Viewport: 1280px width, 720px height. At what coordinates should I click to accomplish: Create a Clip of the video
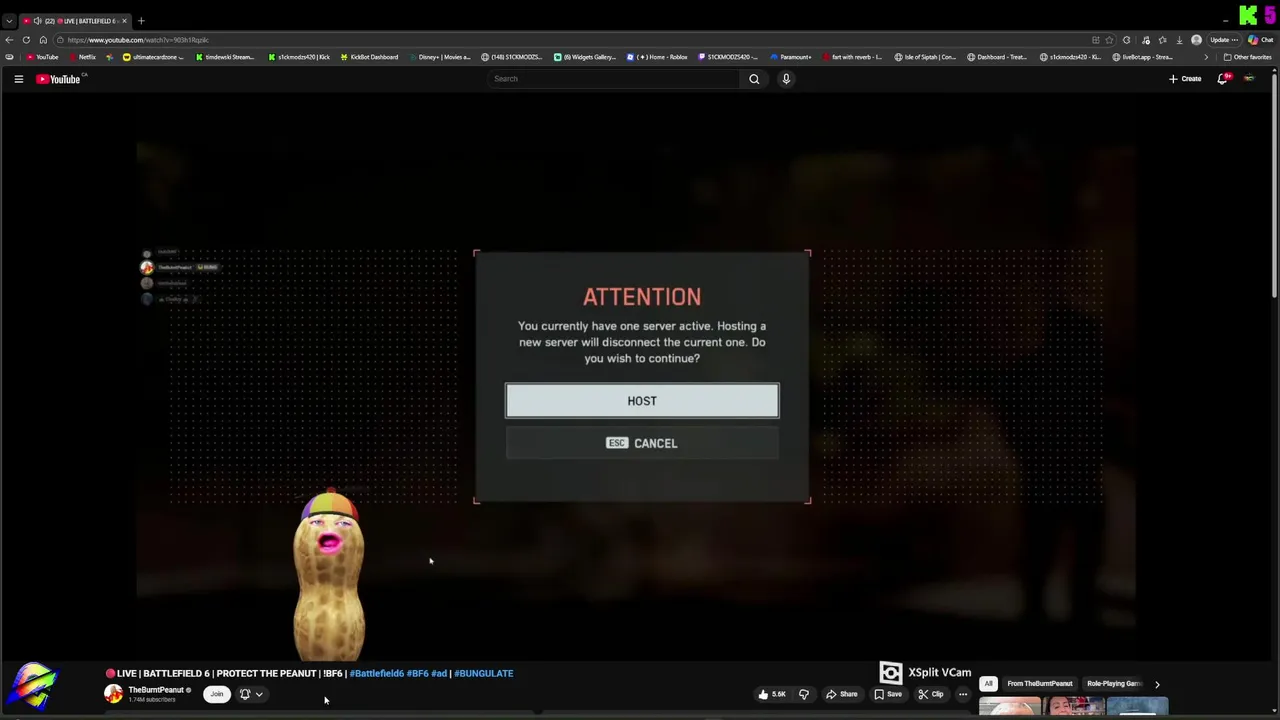[930, 694]
